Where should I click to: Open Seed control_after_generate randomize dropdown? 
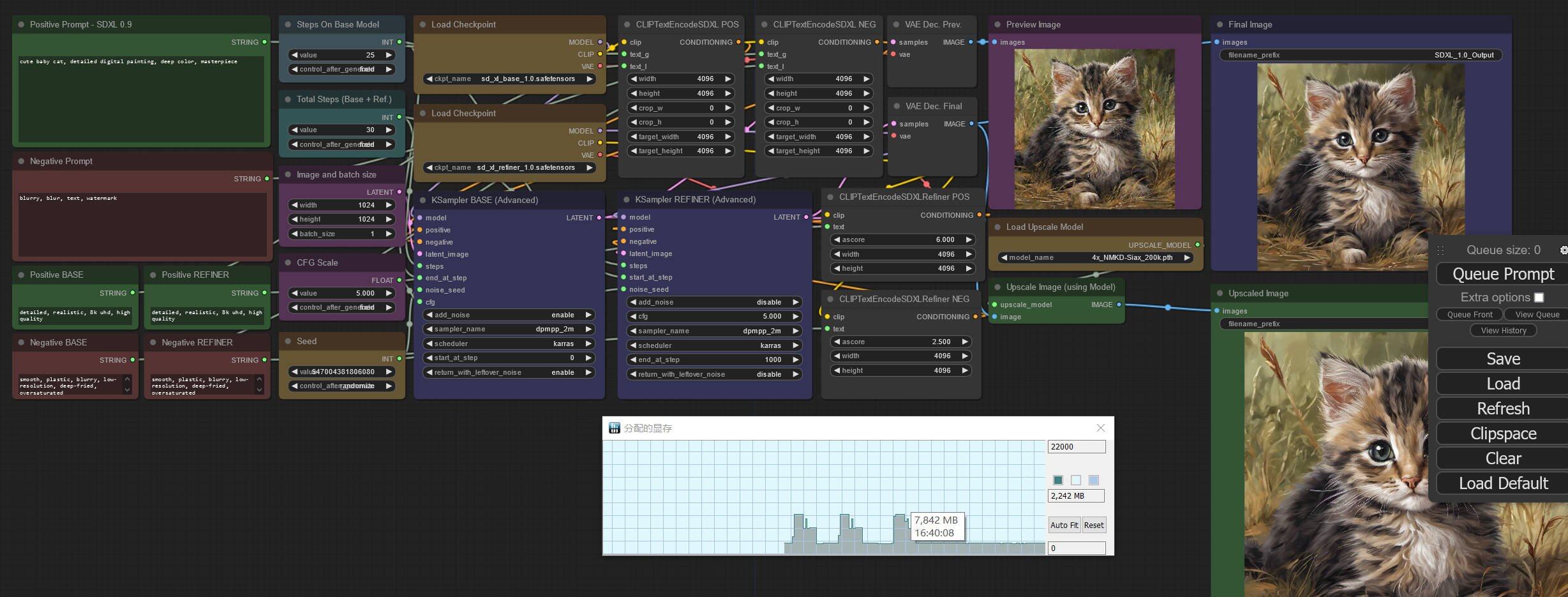click(341, 386)
